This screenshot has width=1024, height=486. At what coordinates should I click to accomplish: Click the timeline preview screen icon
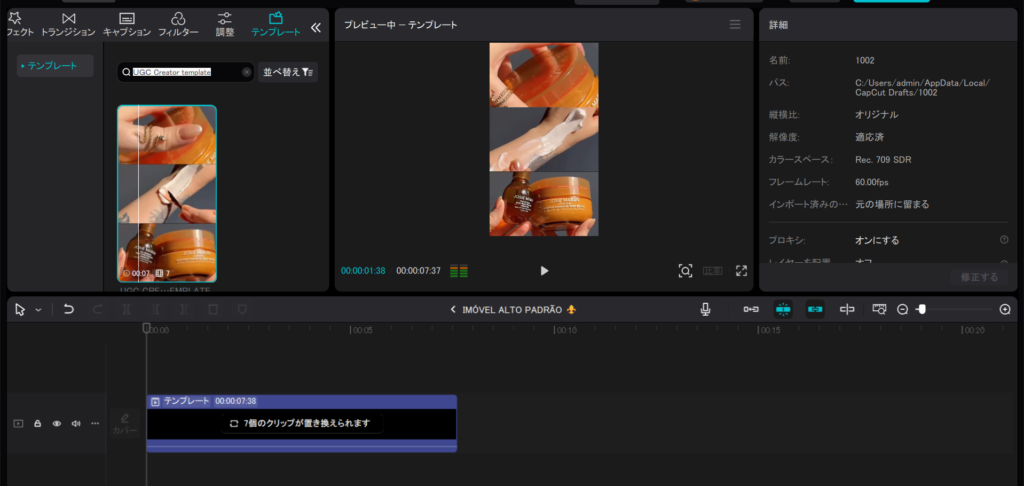(x=880, y=310)
